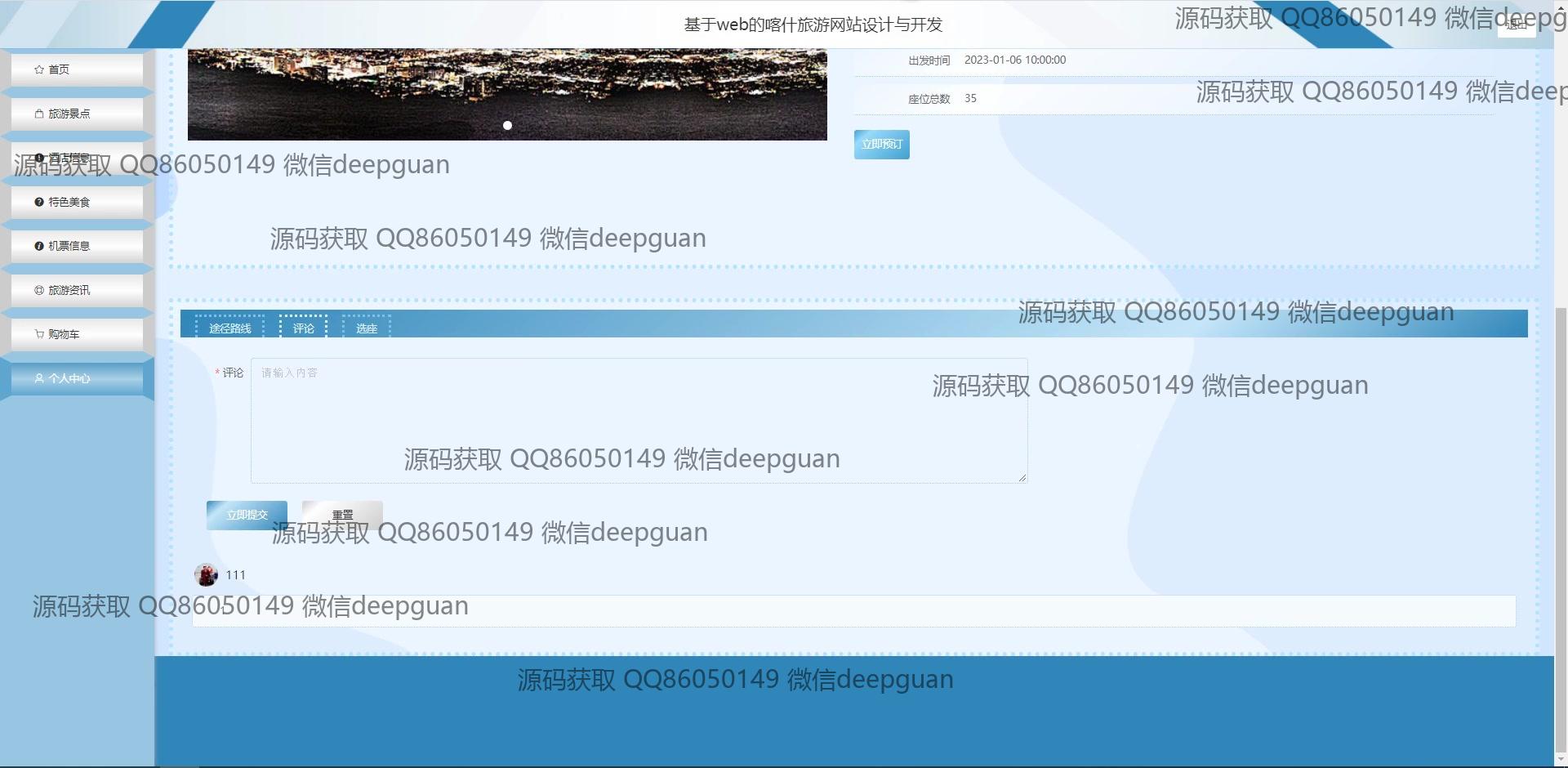This screenshot has width=1568, height=768.
Task: Select 机票信息 in the sidebar
Action: point(77,246)
